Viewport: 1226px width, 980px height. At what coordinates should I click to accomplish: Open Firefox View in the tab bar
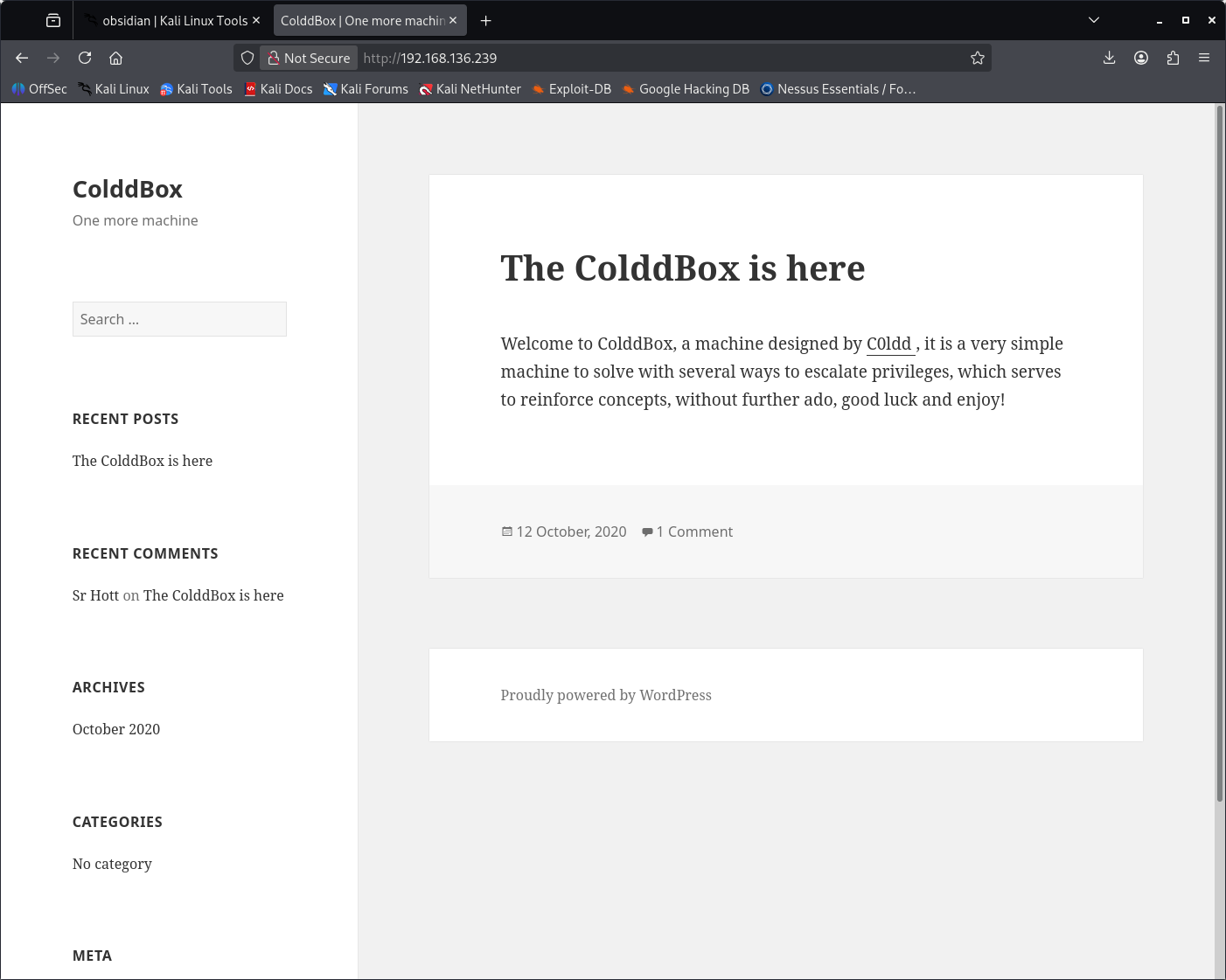coord(52,19)
